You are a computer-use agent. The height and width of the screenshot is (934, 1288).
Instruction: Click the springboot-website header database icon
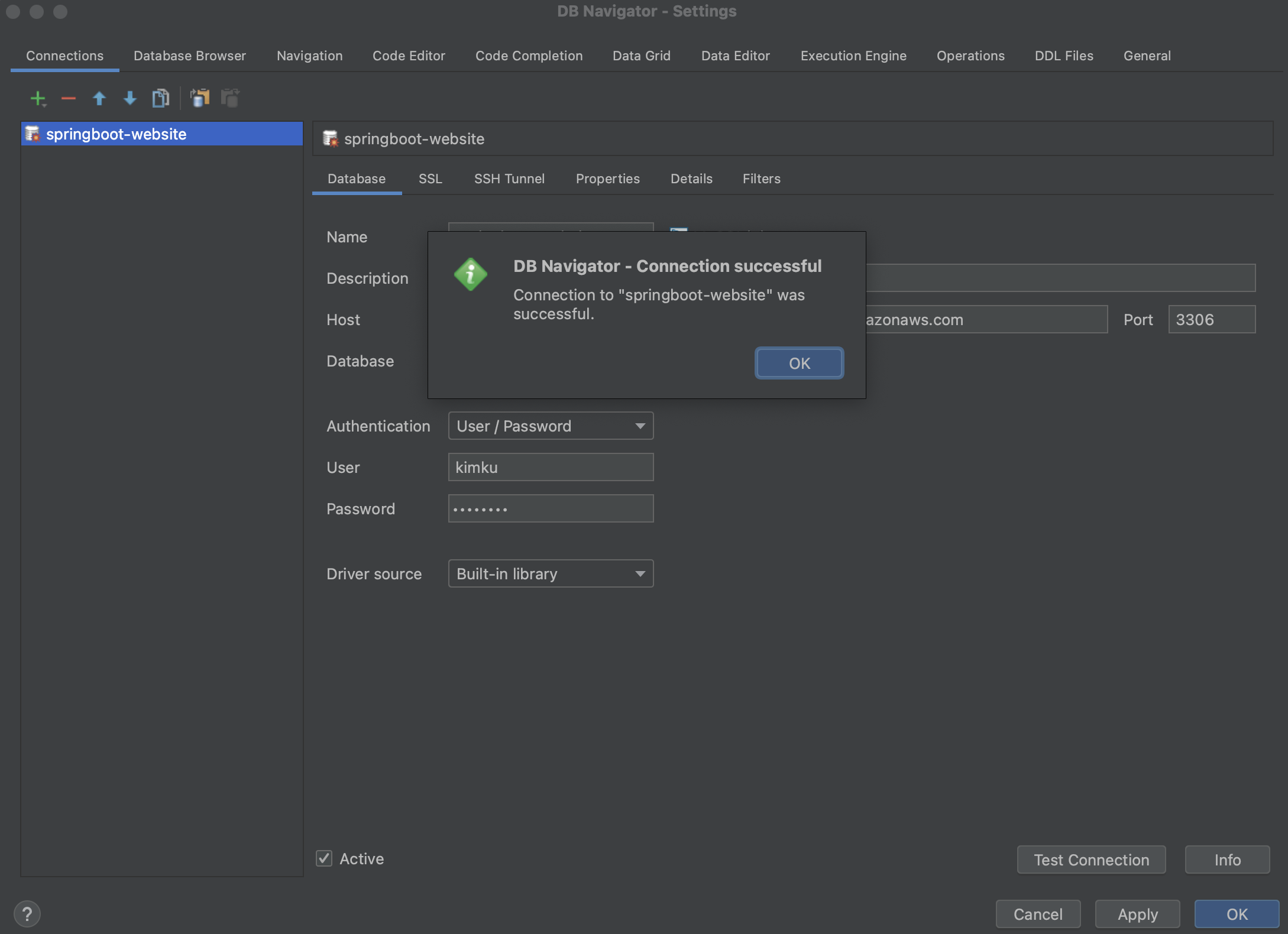coord(331,139)
